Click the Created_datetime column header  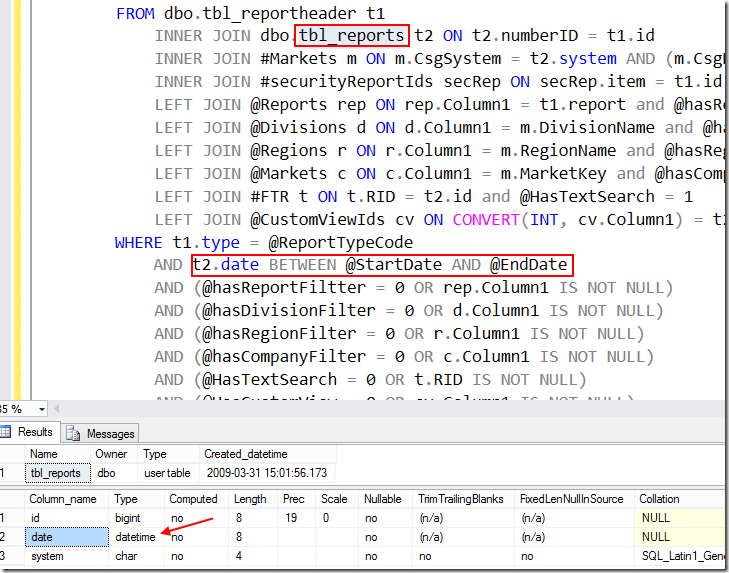[x=268, y=453]
